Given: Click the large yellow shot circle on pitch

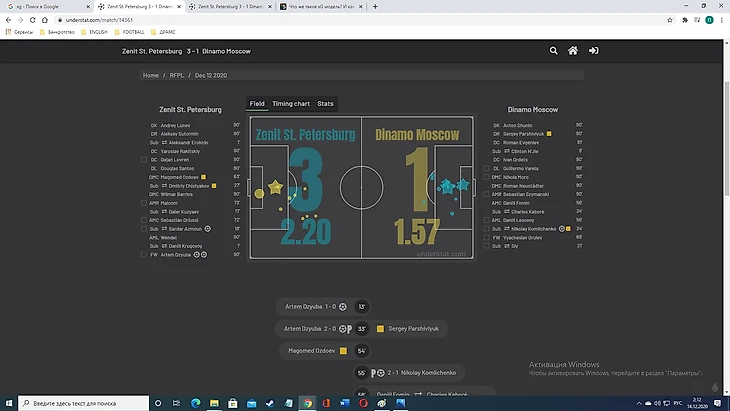Looking at the screenshot, I should coord(259,192).
